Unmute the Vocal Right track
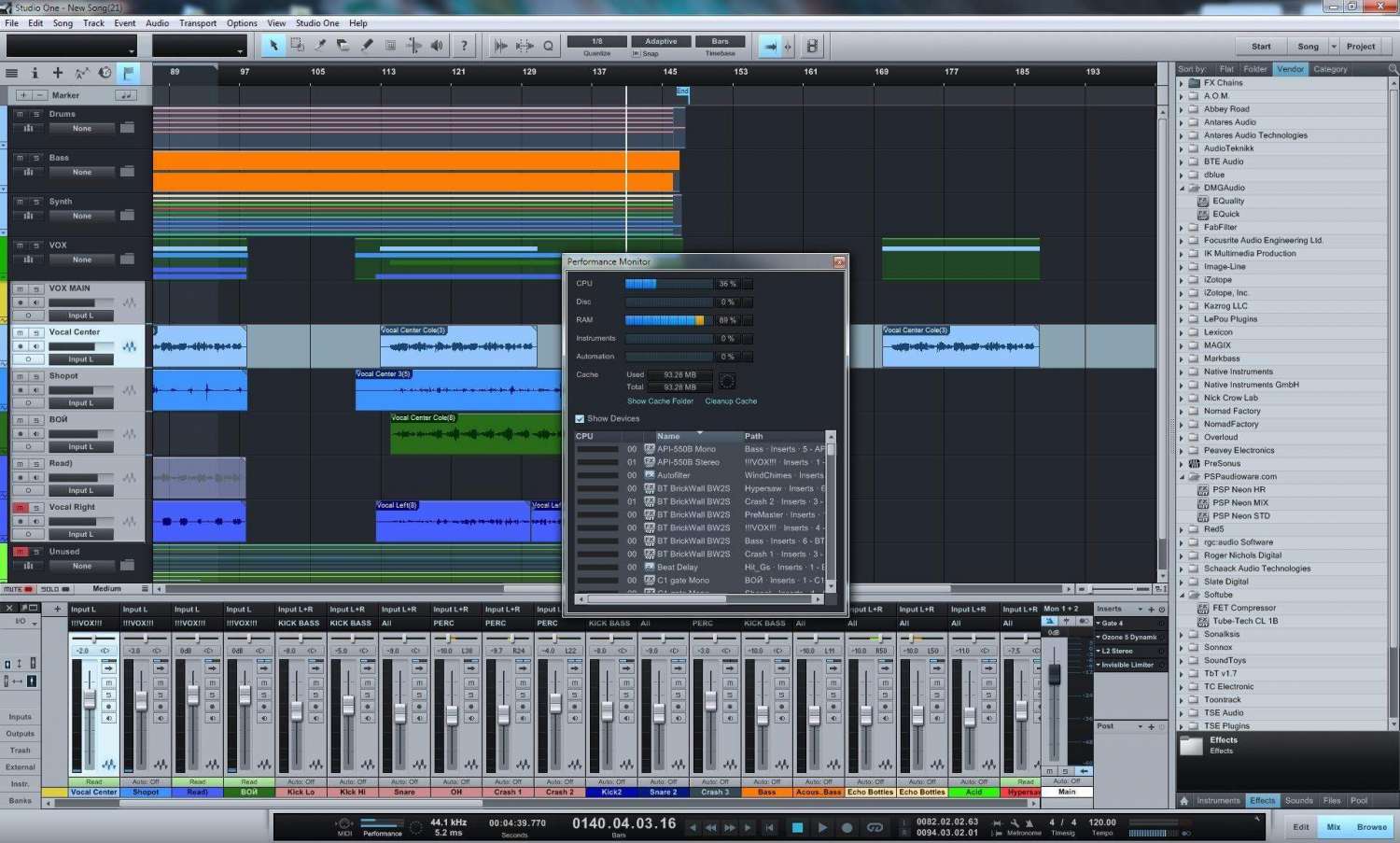 pos(20,508)
